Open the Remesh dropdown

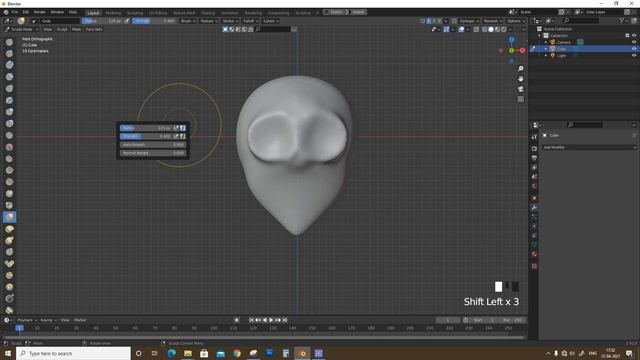tap(493, 21)
